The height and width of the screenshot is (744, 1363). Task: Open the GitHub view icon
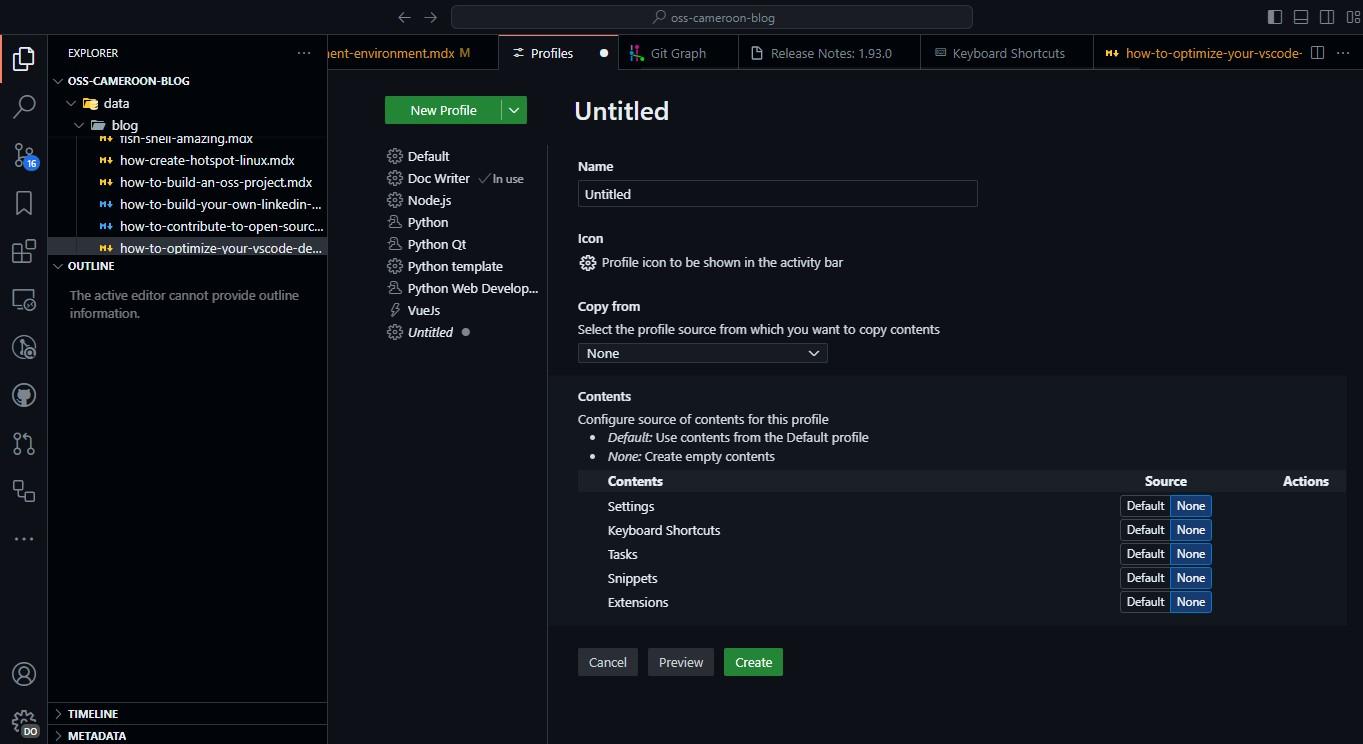click(24, 395)
